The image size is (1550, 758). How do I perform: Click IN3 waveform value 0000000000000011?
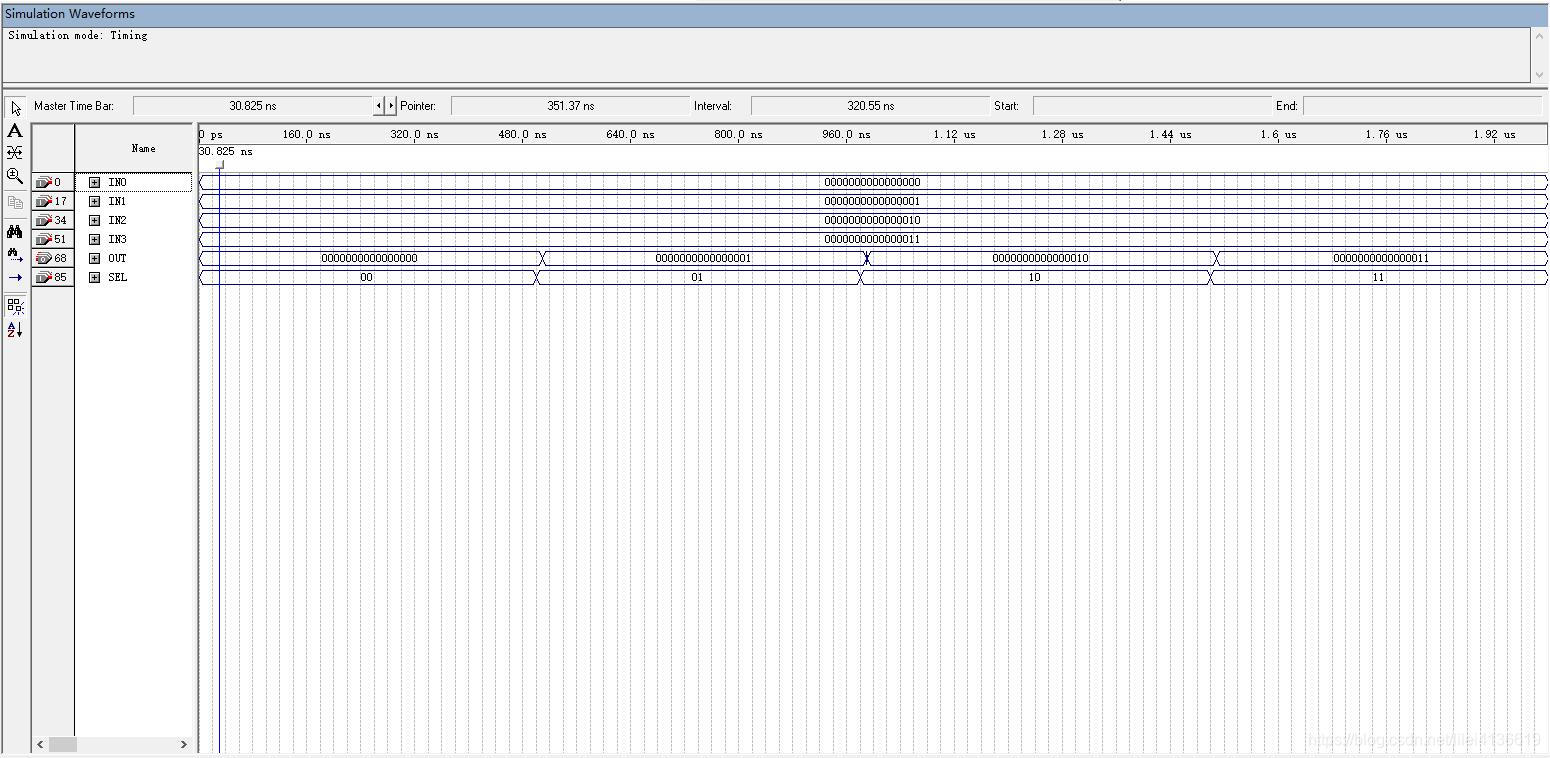tap(872, 239)
